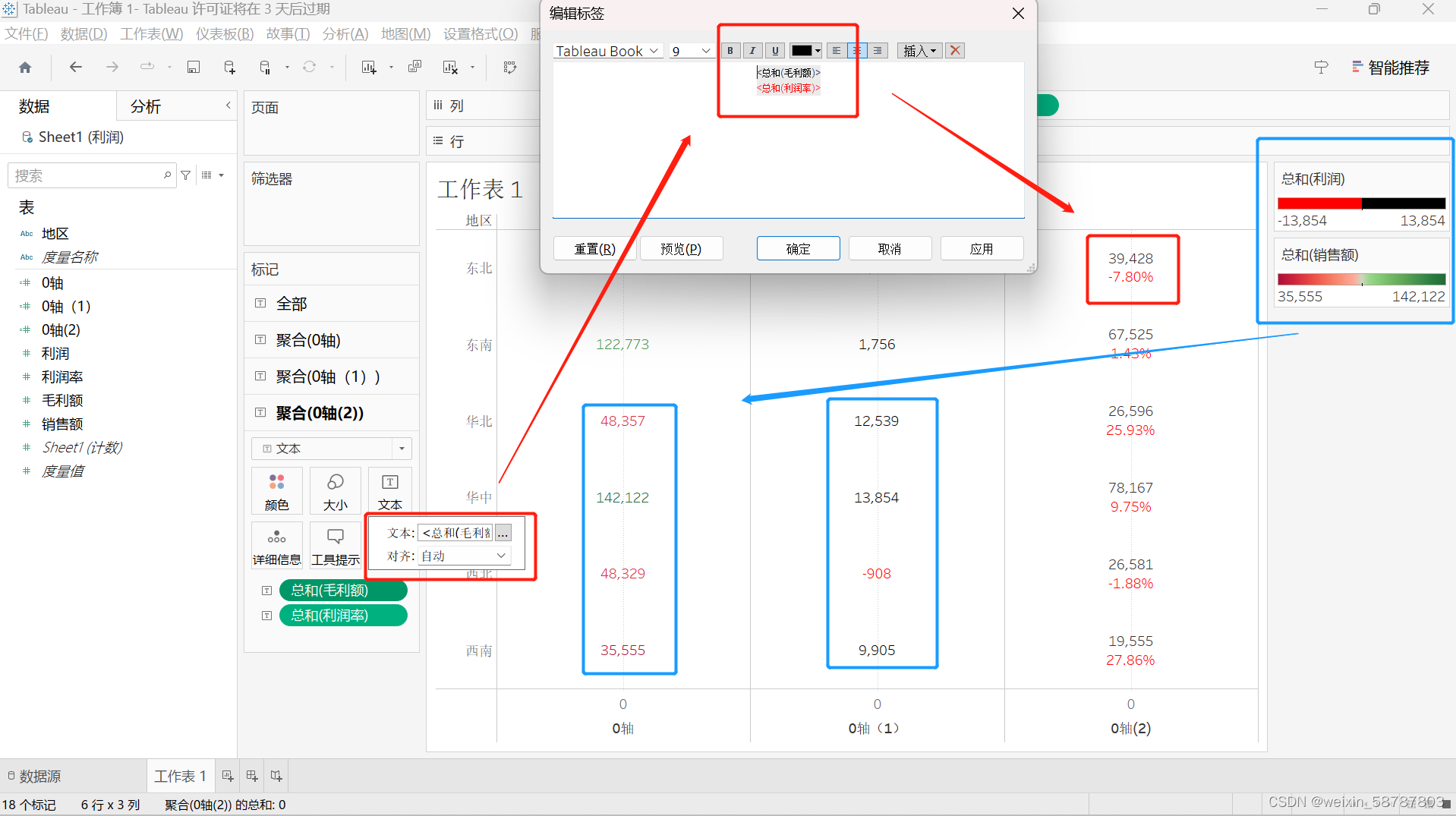Swap rows and columns icon
Screen dimensions: 1456x816
pos(510,68)
